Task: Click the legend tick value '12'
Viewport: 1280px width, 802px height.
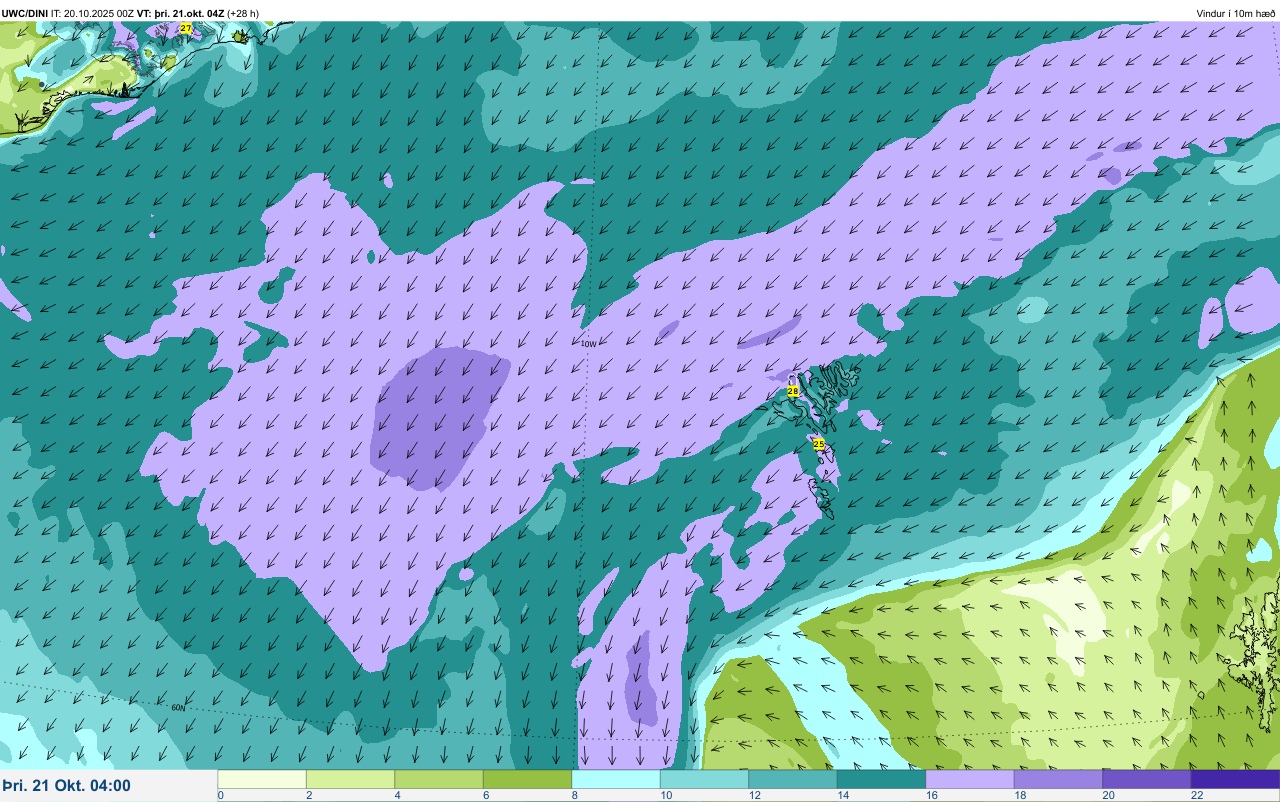Action: click(754, 795)
